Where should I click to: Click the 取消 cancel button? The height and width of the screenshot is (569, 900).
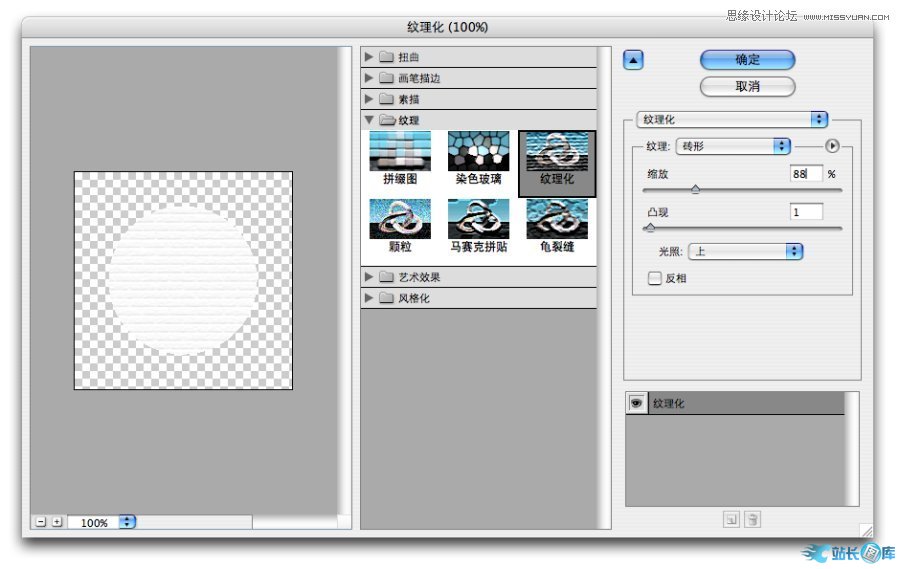747,87
